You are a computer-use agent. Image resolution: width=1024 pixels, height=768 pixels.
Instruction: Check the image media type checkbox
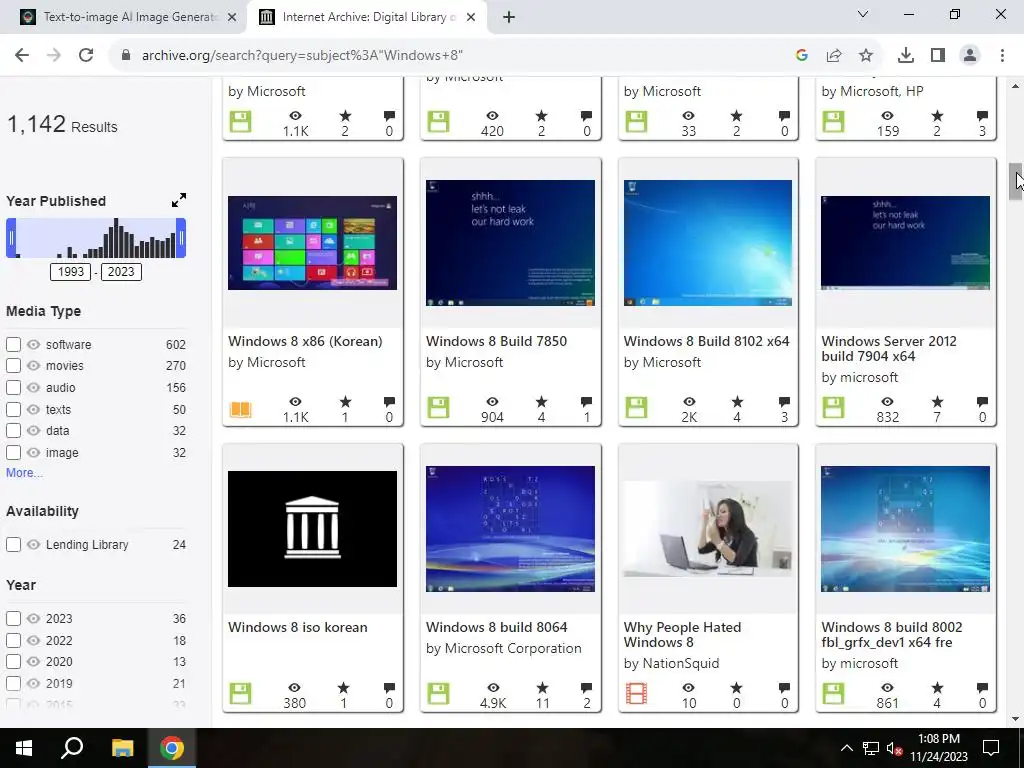pos(13,453)
